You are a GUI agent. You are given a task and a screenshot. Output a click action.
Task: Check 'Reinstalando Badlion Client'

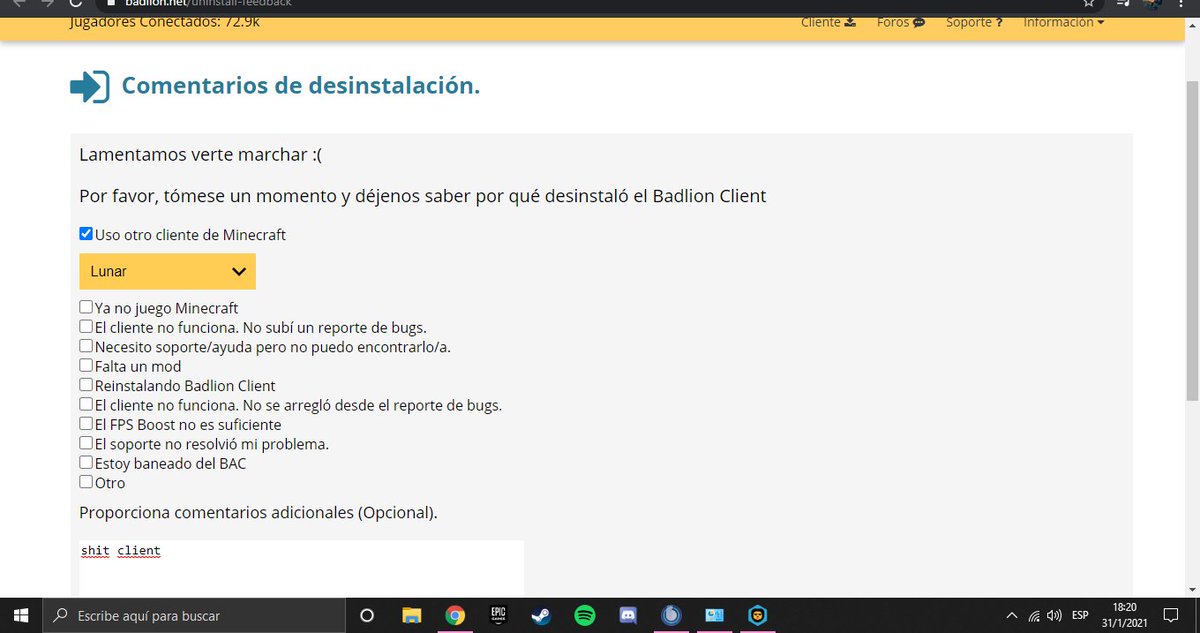tap(86, 384)
